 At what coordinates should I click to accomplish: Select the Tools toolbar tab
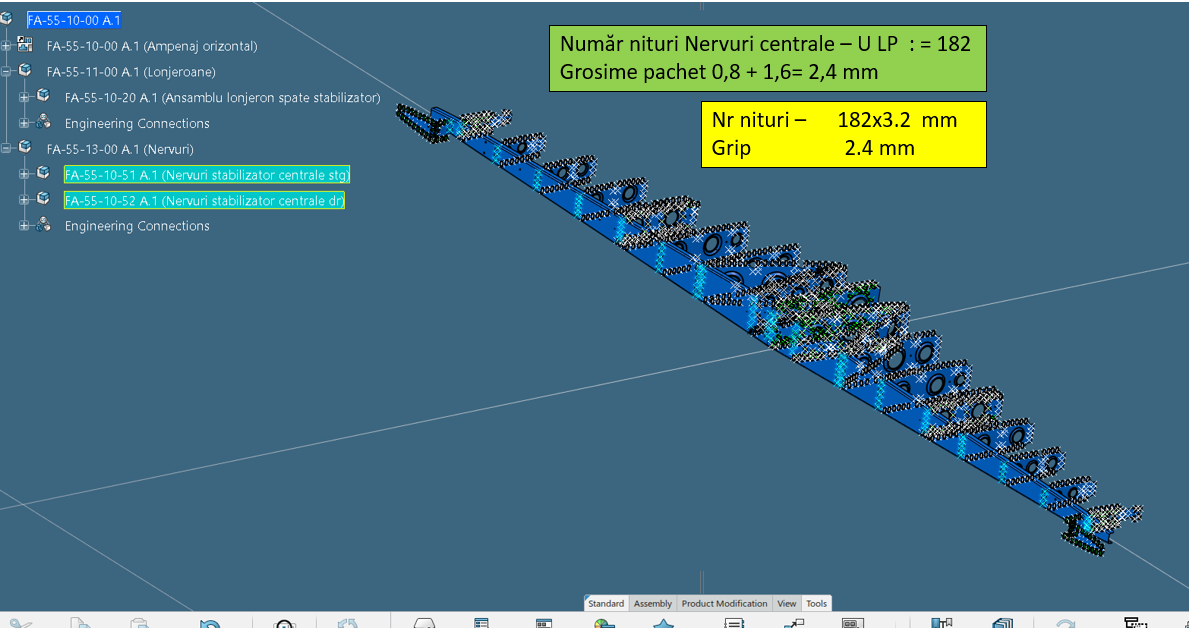coord(816,603)
